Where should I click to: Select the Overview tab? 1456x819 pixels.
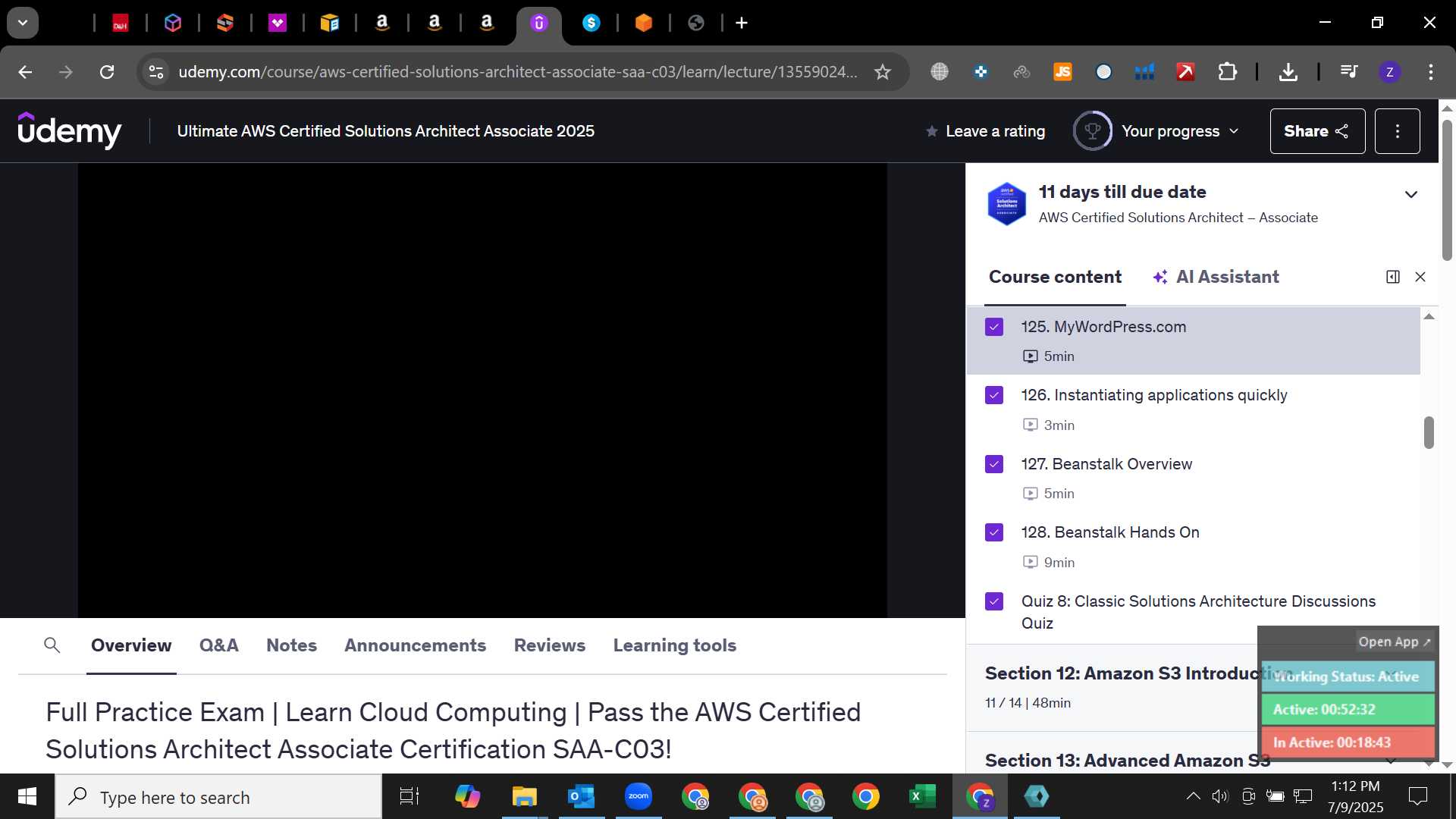click(x=131, y=645)
